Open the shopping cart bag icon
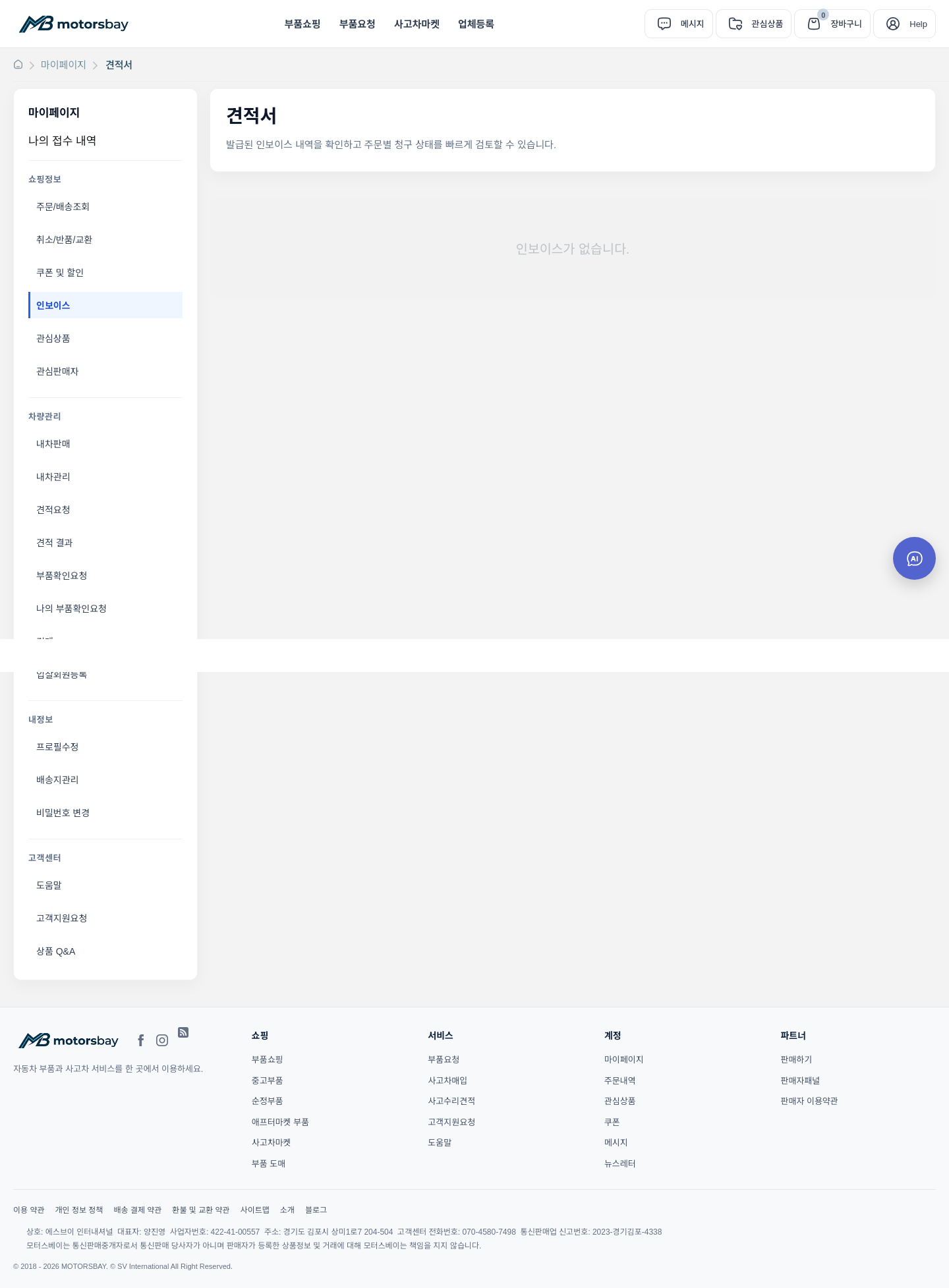 coord(814,24)
